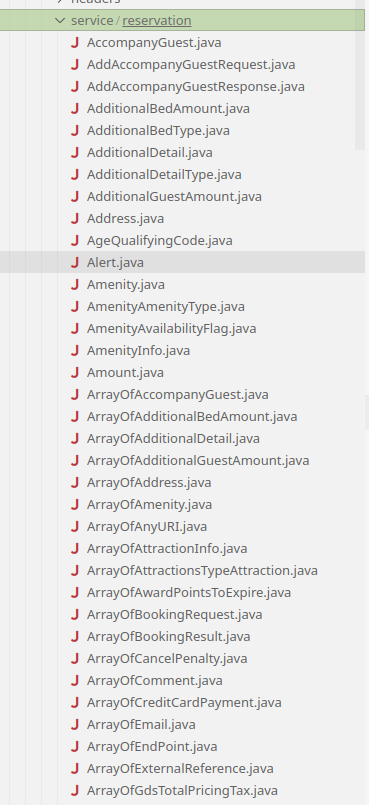
Task: Select the reservation folder name
Action: click(x=157, y=21)
